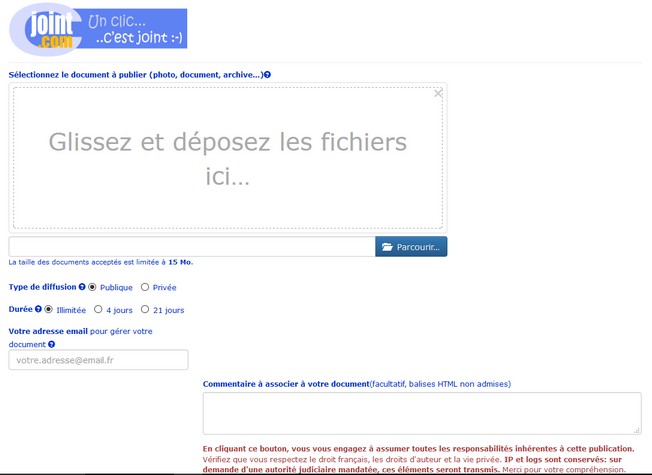Click text "La taille des documents acceptés est limitée à 15 Mo."
Screen dimensions: 652x475
101,262
